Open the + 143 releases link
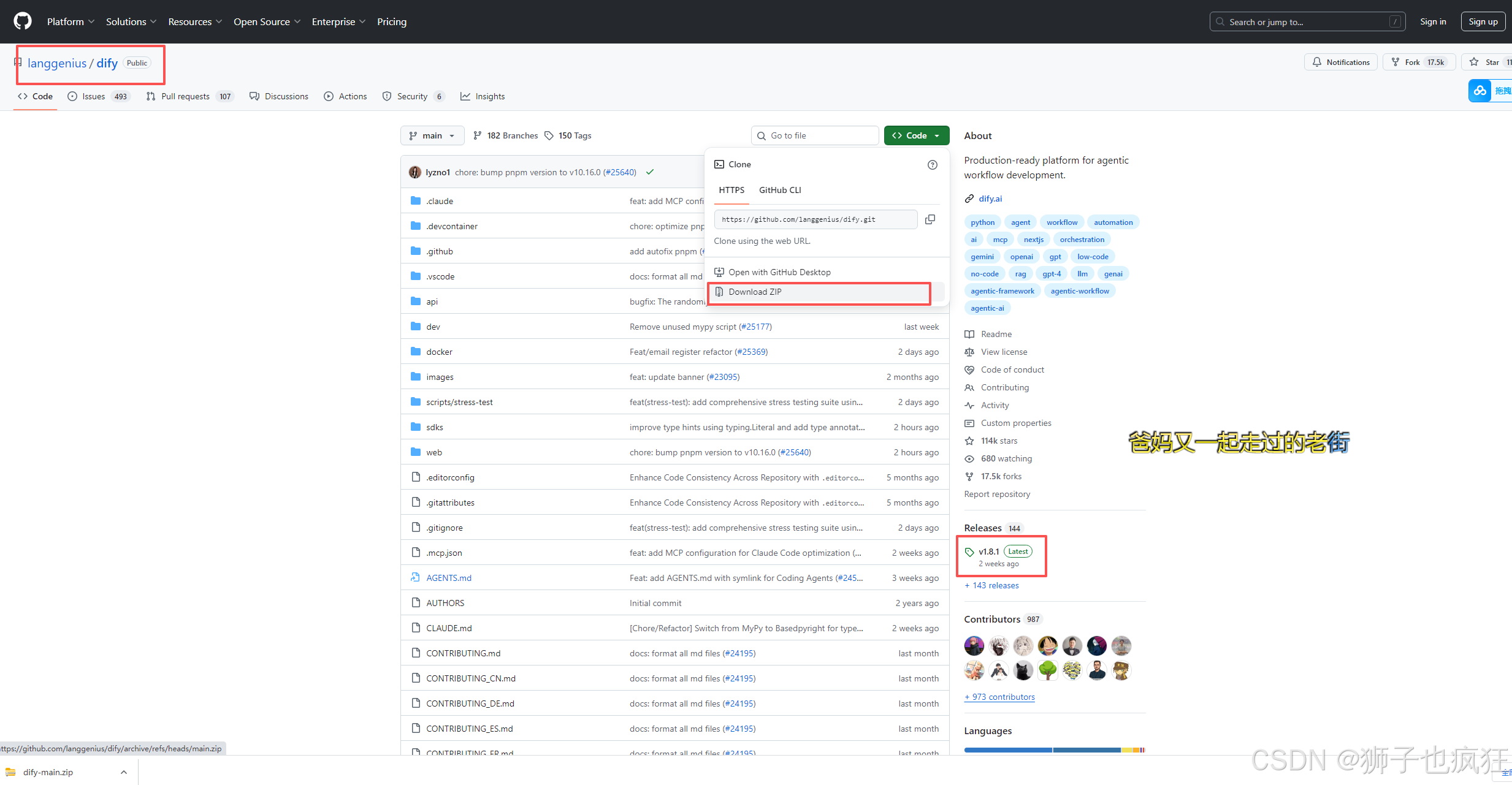The image size is (1512, 785). coord(991,585)
